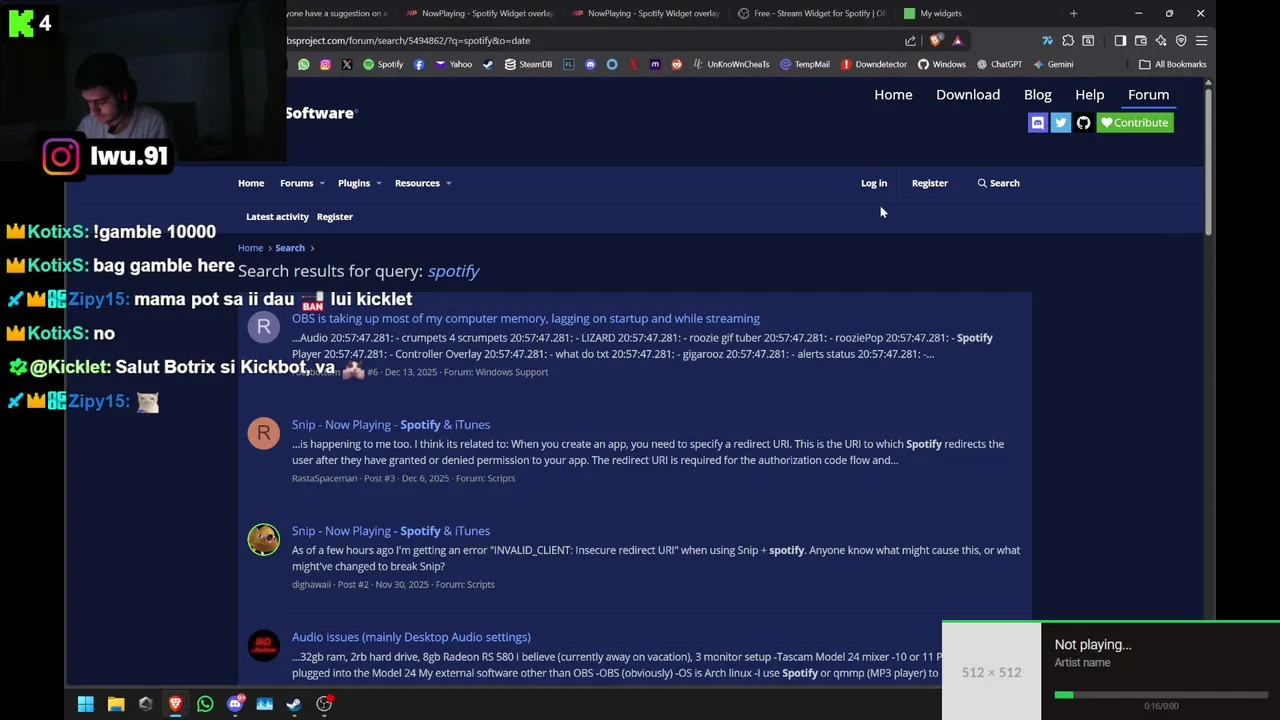Open the Downdetector bookmark
Screen dimensions: 1280x720
pyautogui.click(x=874, y=64)
